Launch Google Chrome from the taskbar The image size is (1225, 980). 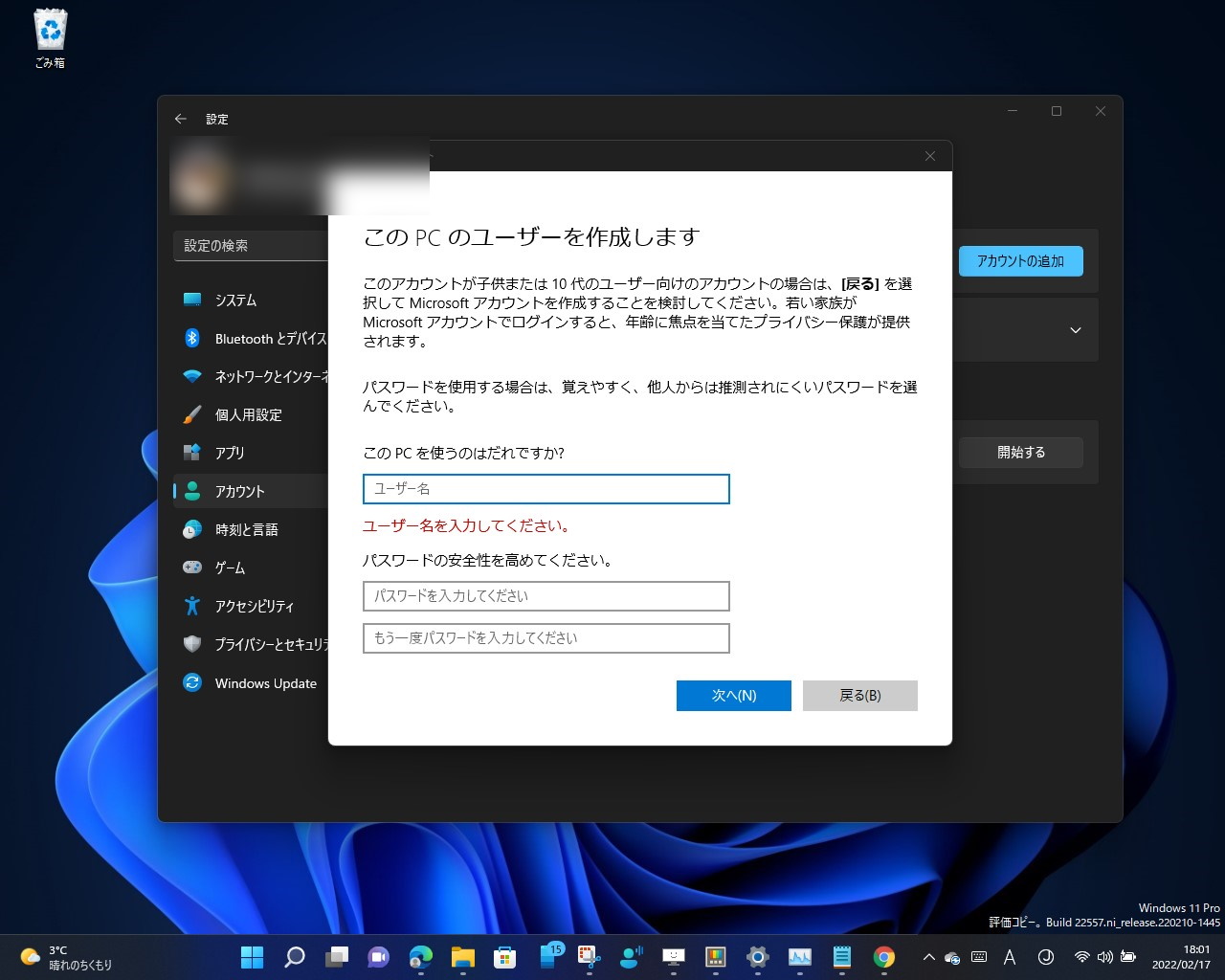883,957
